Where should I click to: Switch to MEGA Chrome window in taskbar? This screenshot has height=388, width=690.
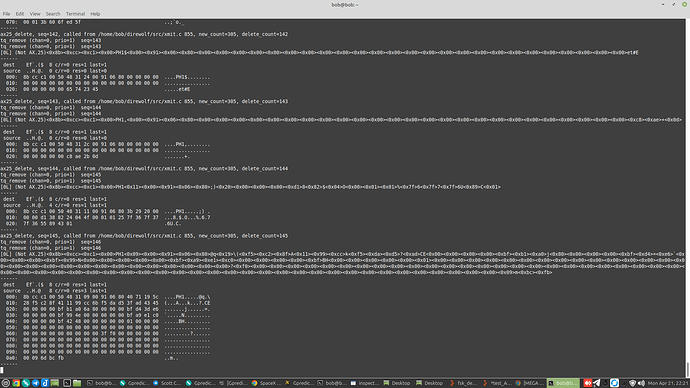coord(530,383)
